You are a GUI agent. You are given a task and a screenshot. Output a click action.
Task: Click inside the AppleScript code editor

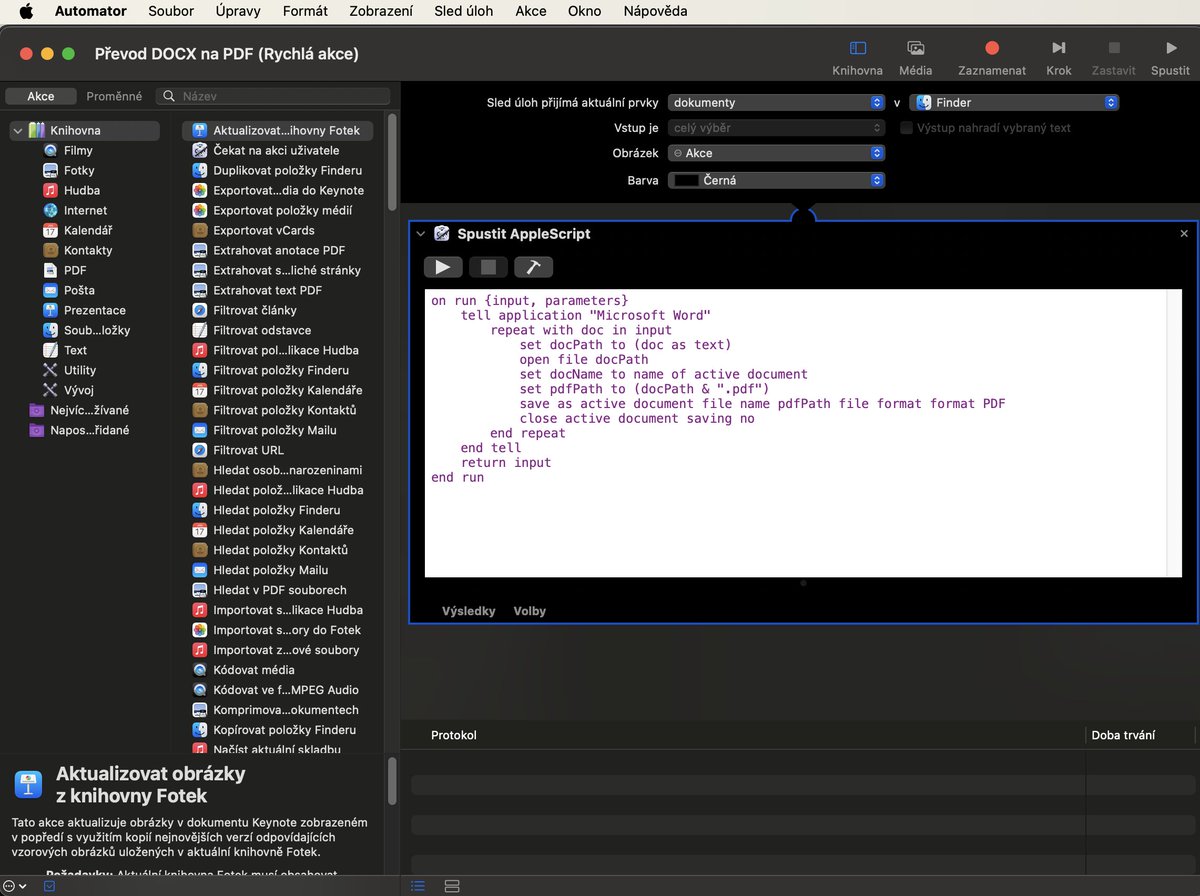803,433
